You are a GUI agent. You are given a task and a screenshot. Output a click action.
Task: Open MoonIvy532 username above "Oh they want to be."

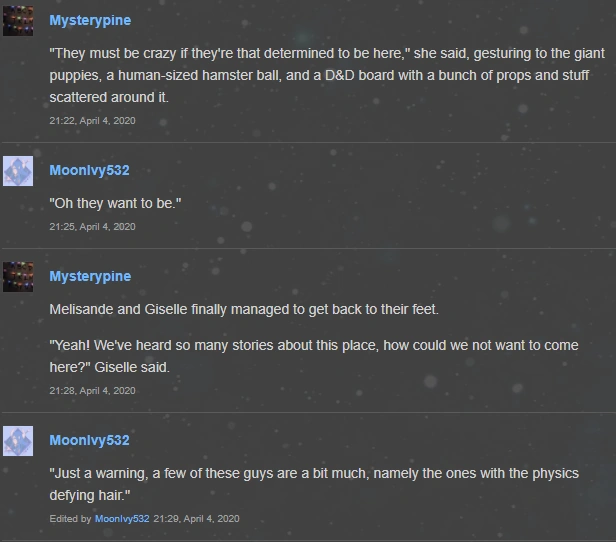click(89, 170)
